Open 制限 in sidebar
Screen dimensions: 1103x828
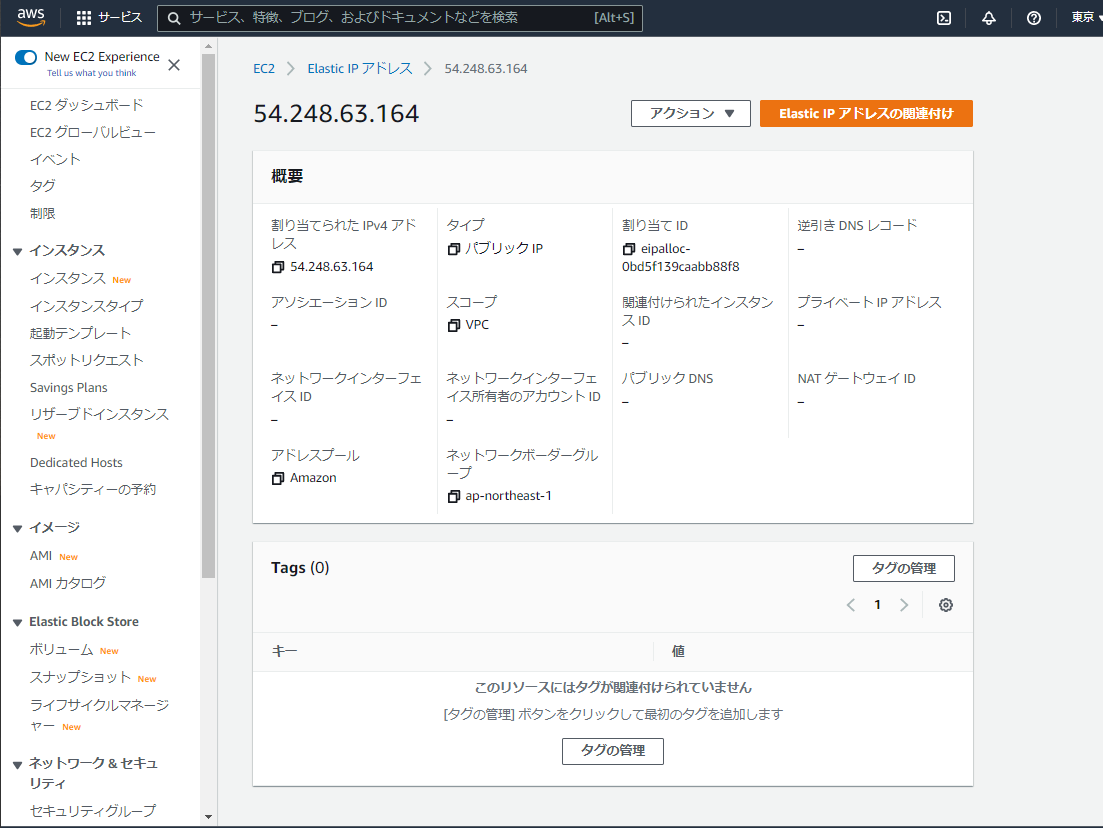point(42,213)
